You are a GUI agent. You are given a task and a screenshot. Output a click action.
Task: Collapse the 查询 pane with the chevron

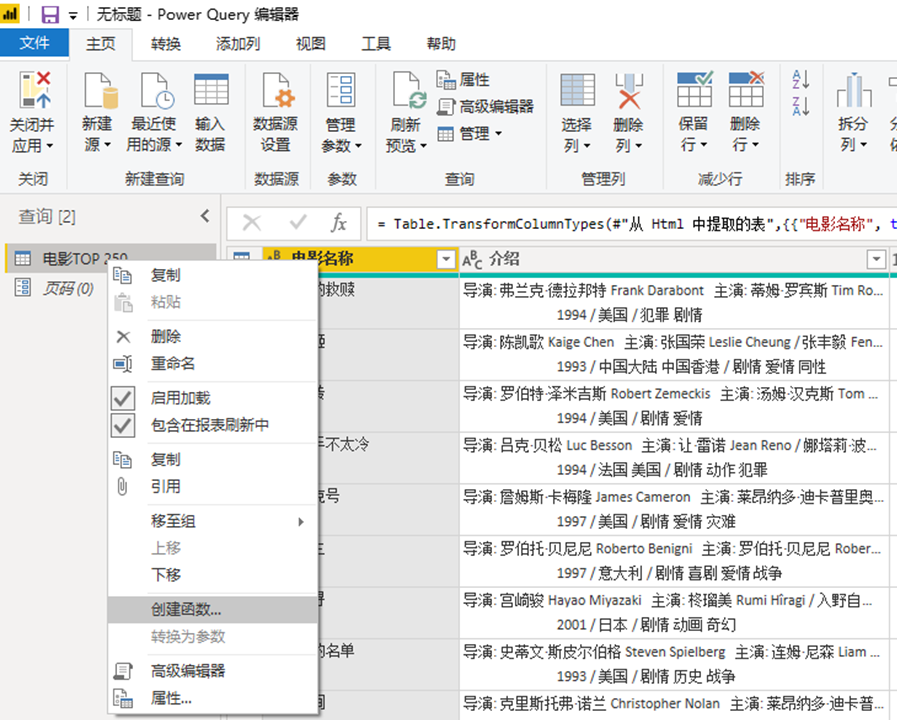click(205, 215)
